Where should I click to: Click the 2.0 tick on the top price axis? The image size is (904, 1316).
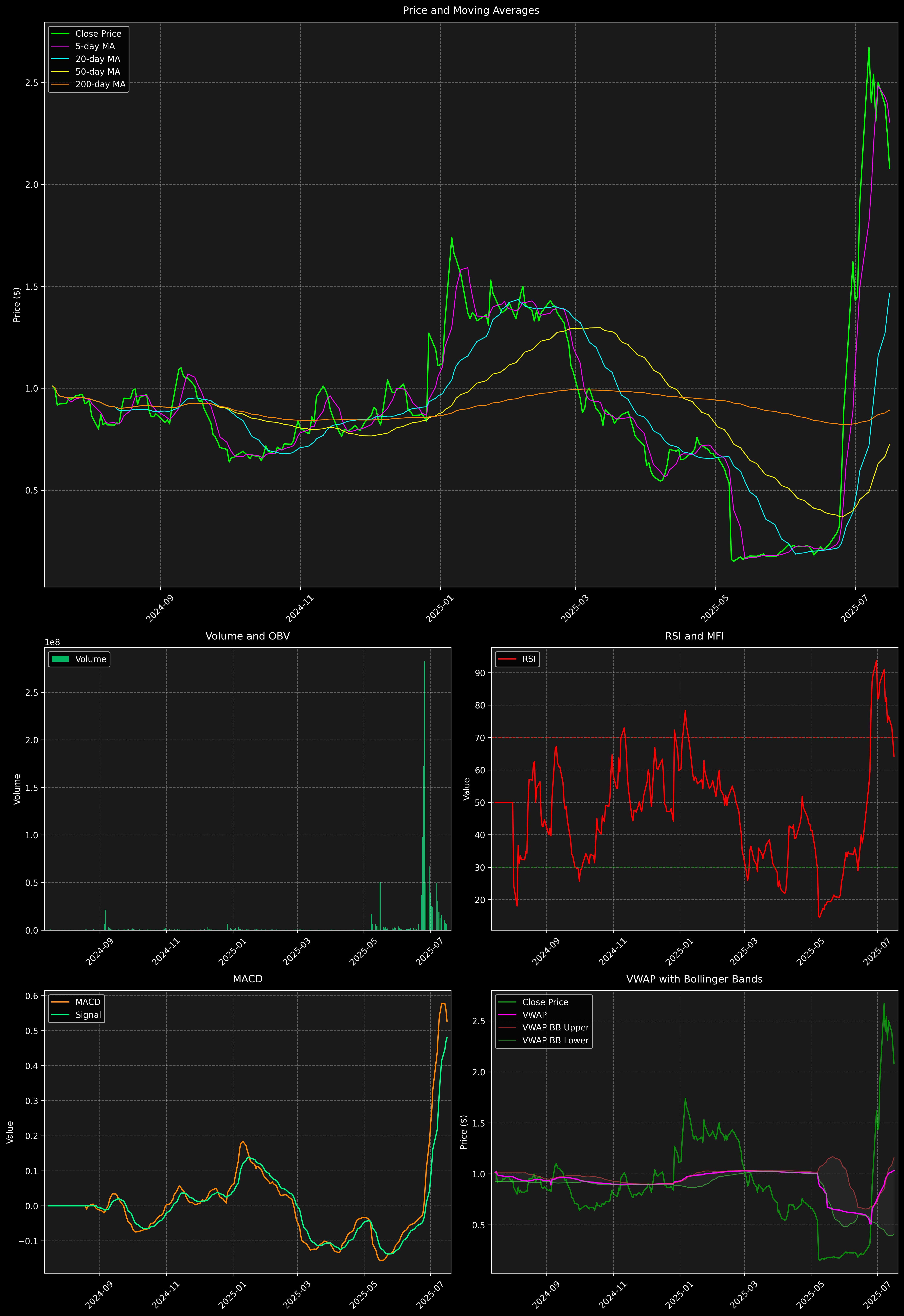[32, 185]
